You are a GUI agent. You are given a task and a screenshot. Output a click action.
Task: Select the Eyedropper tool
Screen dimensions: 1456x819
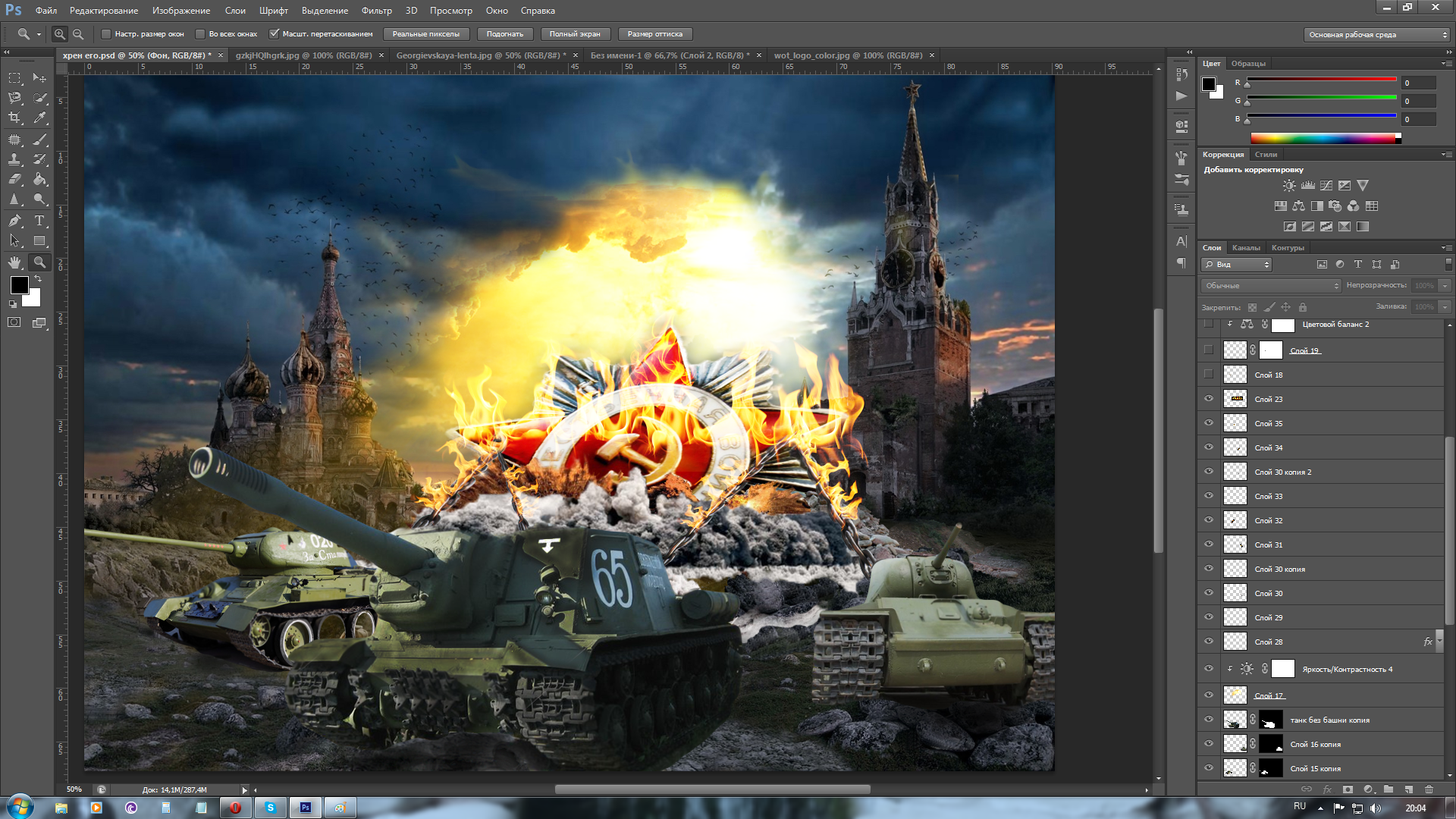tap(40, 118)
